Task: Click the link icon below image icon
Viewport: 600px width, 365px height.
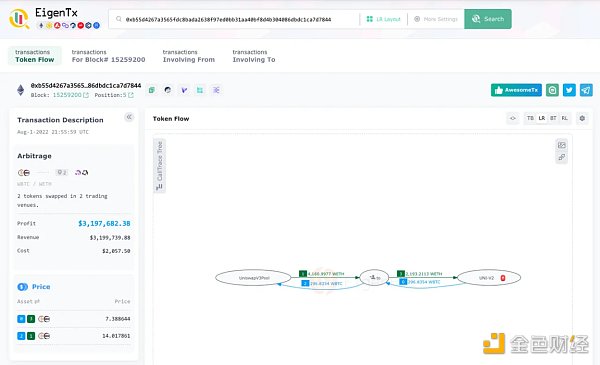Action: tap(561, 157)
